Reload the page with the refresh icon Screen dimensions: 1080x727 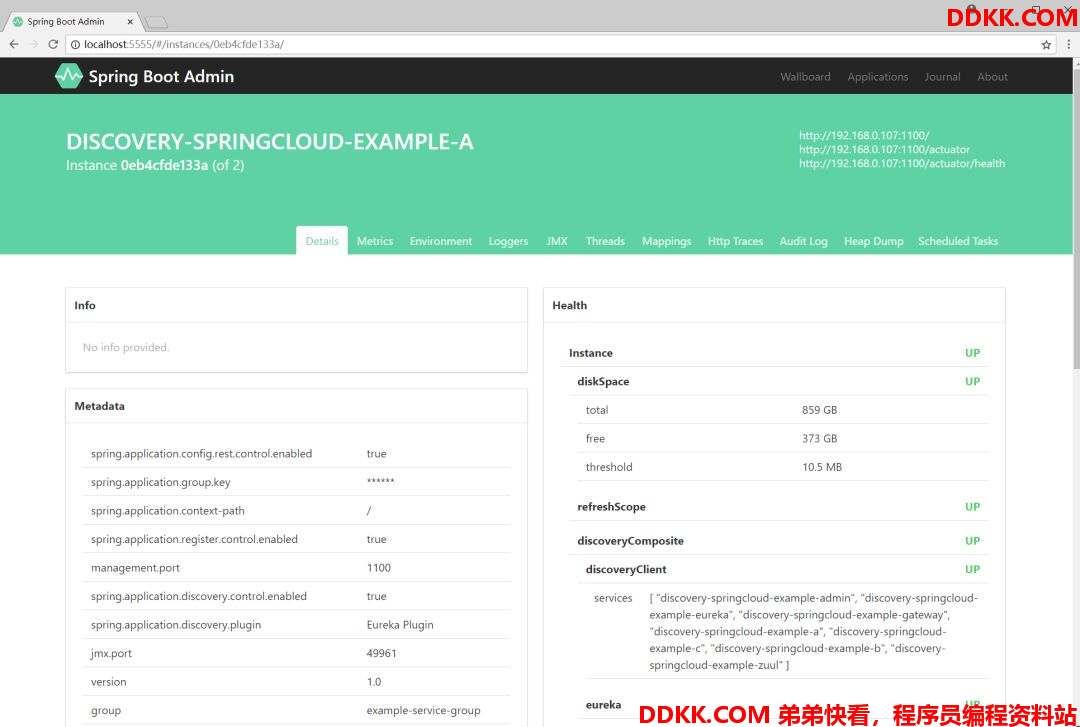[x=53, y=45]
